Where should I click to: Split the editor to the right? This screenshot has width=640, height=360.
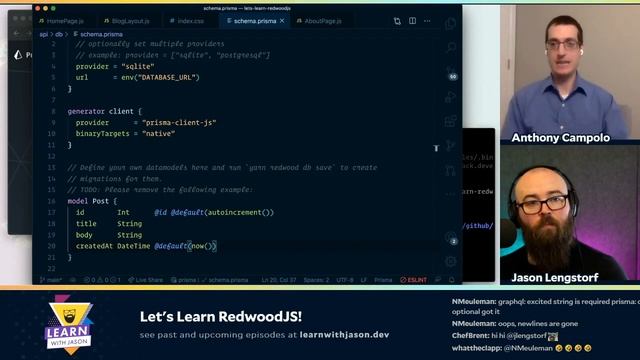413,21
